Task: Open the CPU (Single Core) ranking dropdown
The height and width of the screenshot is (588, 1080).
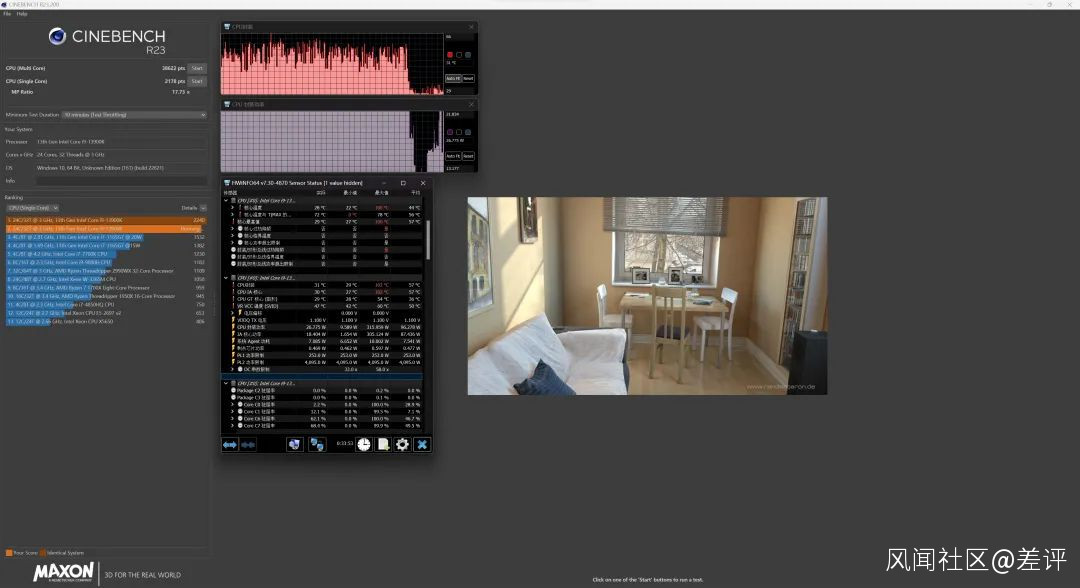Action: click(x=33, y=207)
